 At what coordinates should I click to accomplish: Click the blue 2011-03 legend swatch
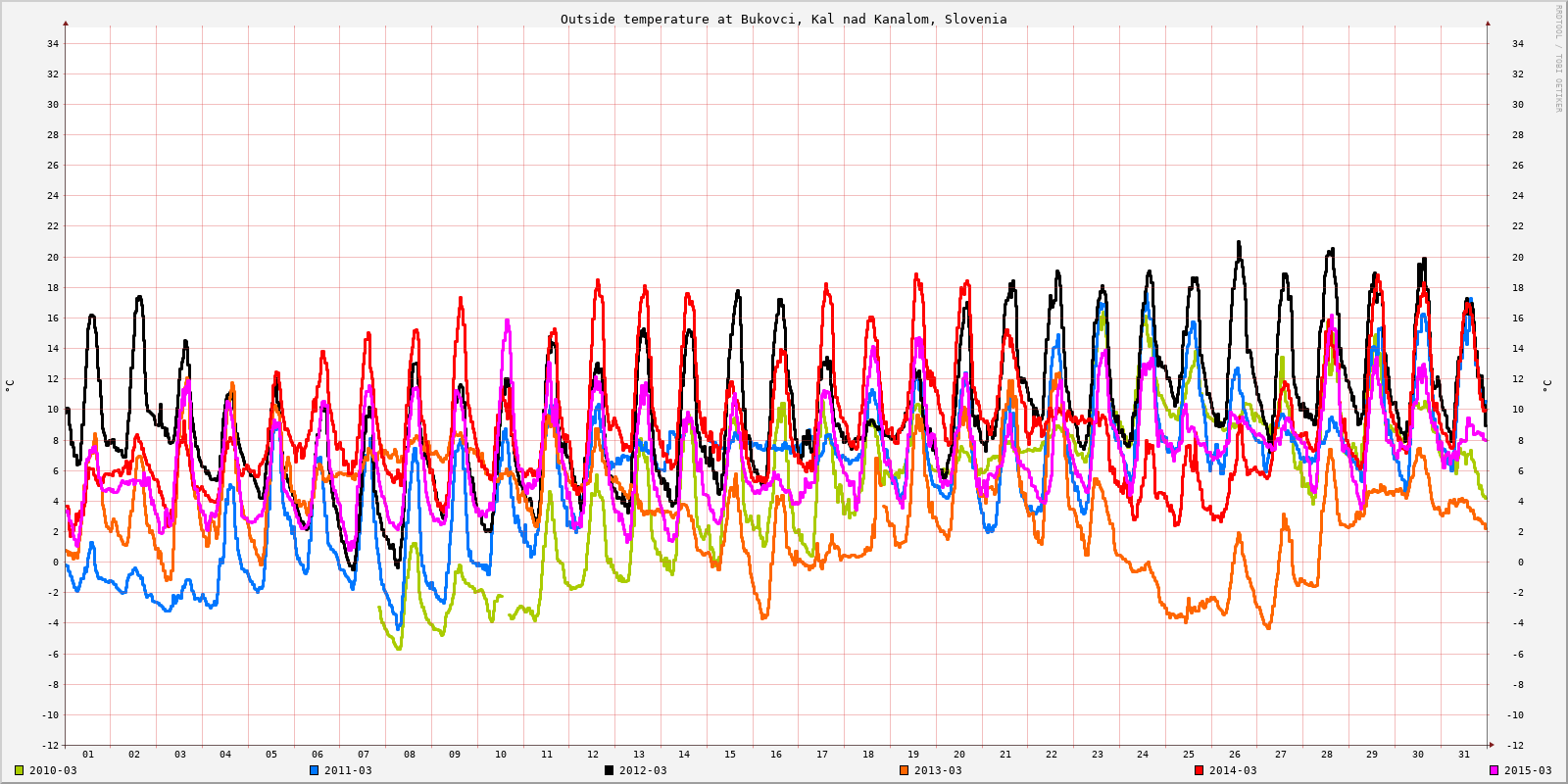click(314, 770)
